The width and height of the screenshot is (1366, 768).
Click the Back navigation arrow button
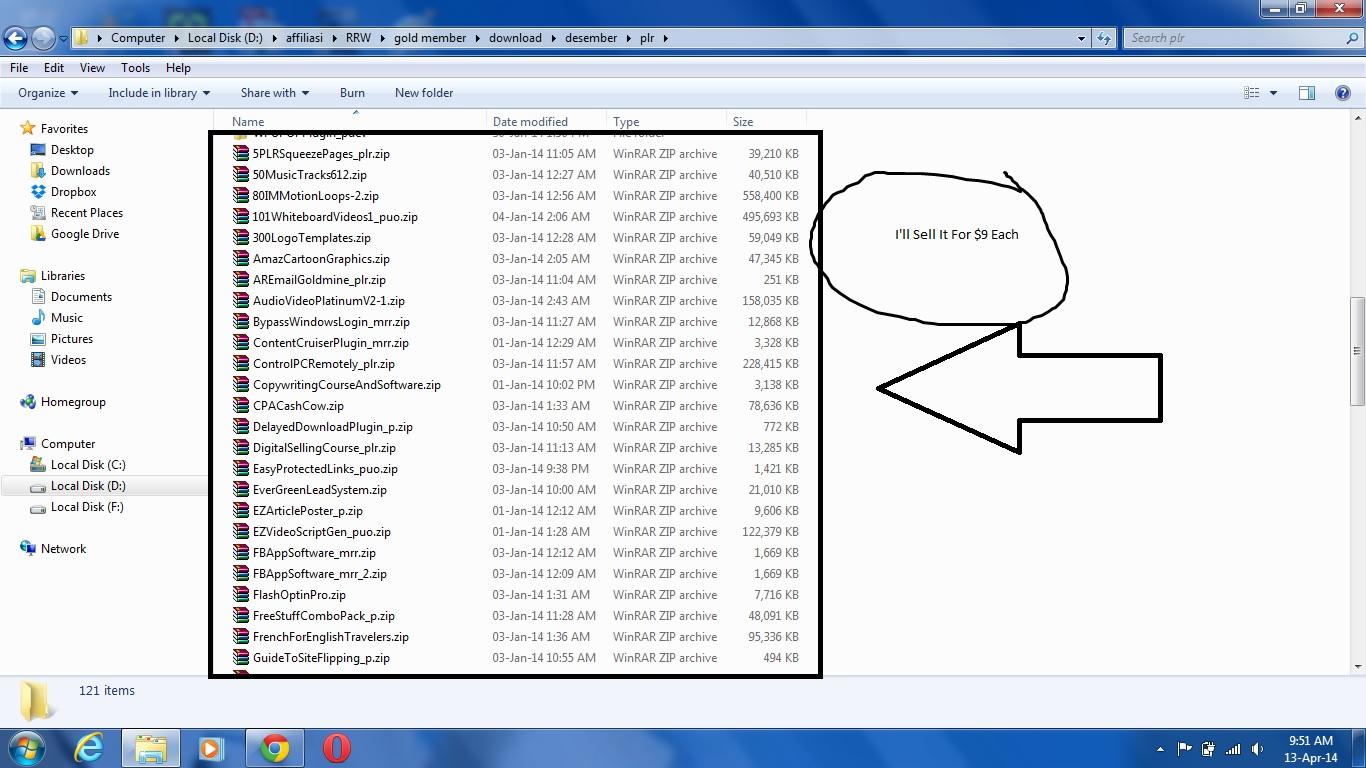(x=15, y=39)
